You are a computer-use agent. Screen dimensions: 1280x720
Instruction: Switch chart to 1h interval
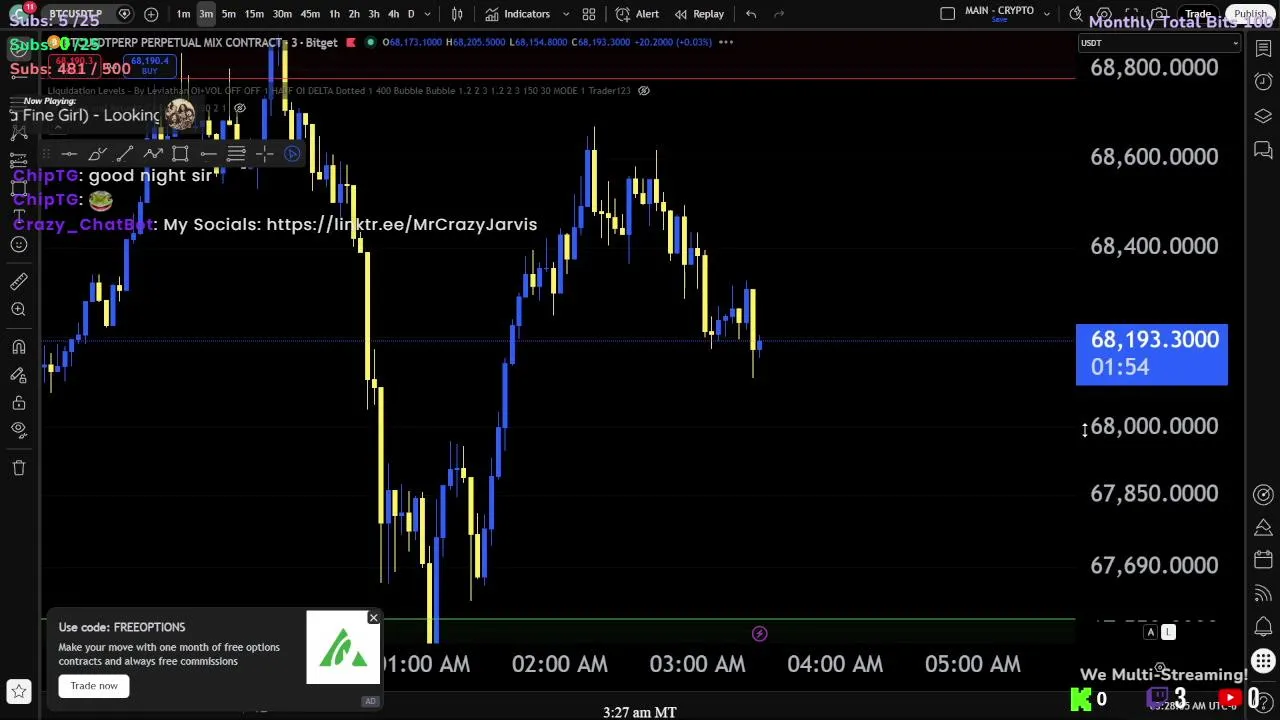click(334, 14)
